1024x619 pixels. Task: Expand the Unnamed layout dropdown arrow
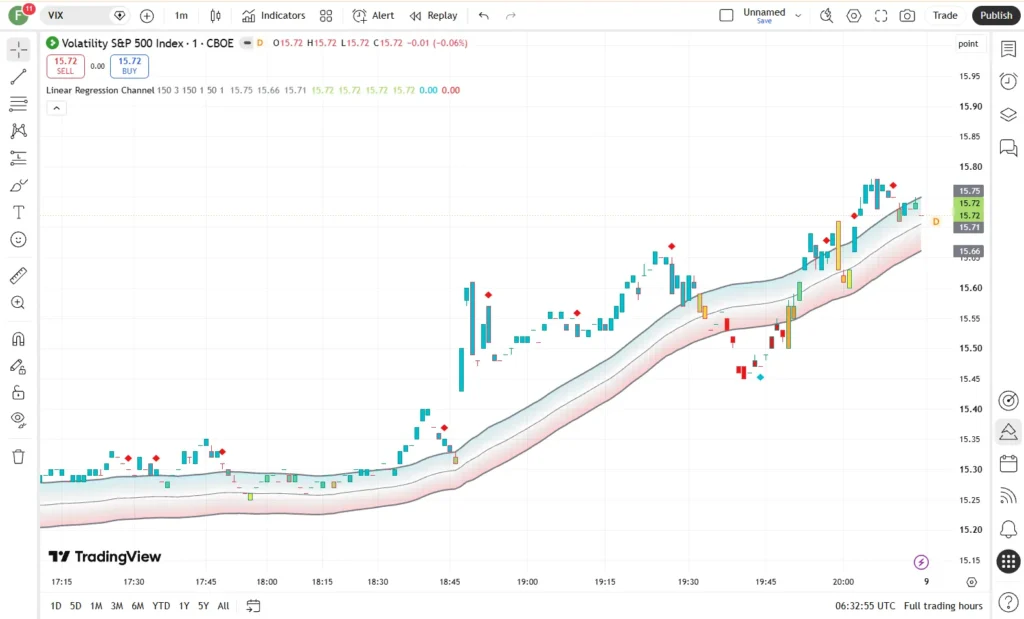pyautogui.click(x=798, y=16)
